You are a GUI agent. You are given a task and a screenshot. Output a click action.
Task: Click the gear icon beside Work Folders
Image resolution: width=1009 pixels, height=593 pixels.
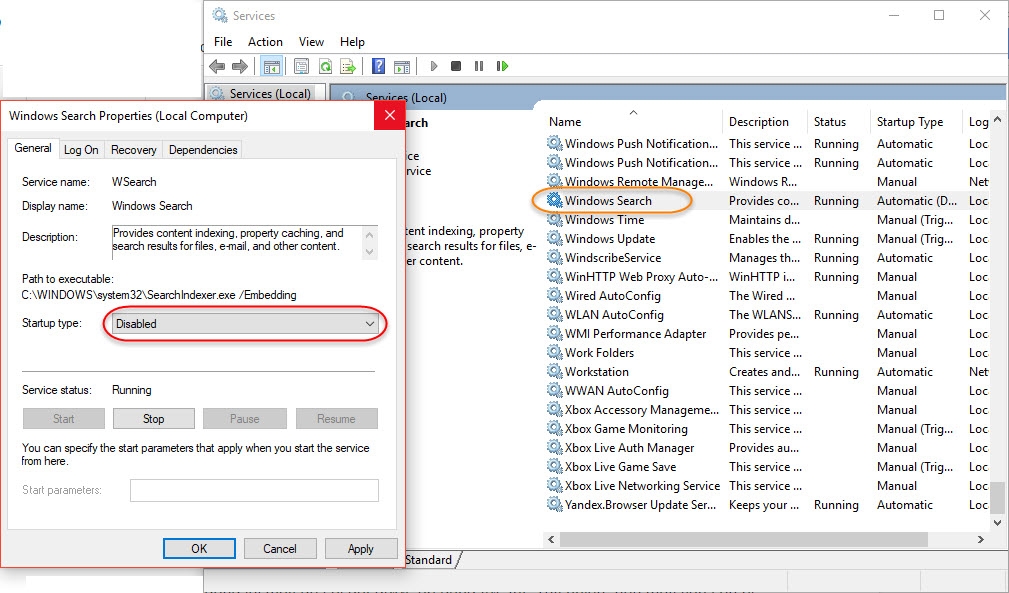point(554,352)
